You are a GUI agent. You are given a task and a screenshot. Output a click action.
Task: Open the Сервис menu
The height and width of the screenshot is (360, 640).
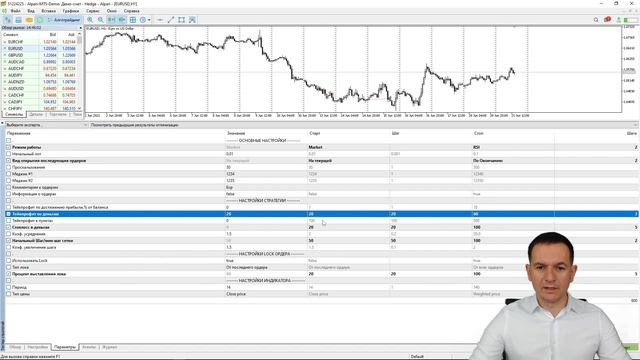[93, 11]
